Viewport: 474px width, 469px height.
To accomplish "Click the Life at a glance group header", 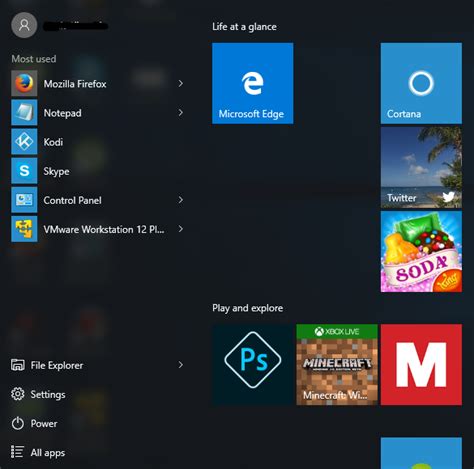I will point(244,27).
